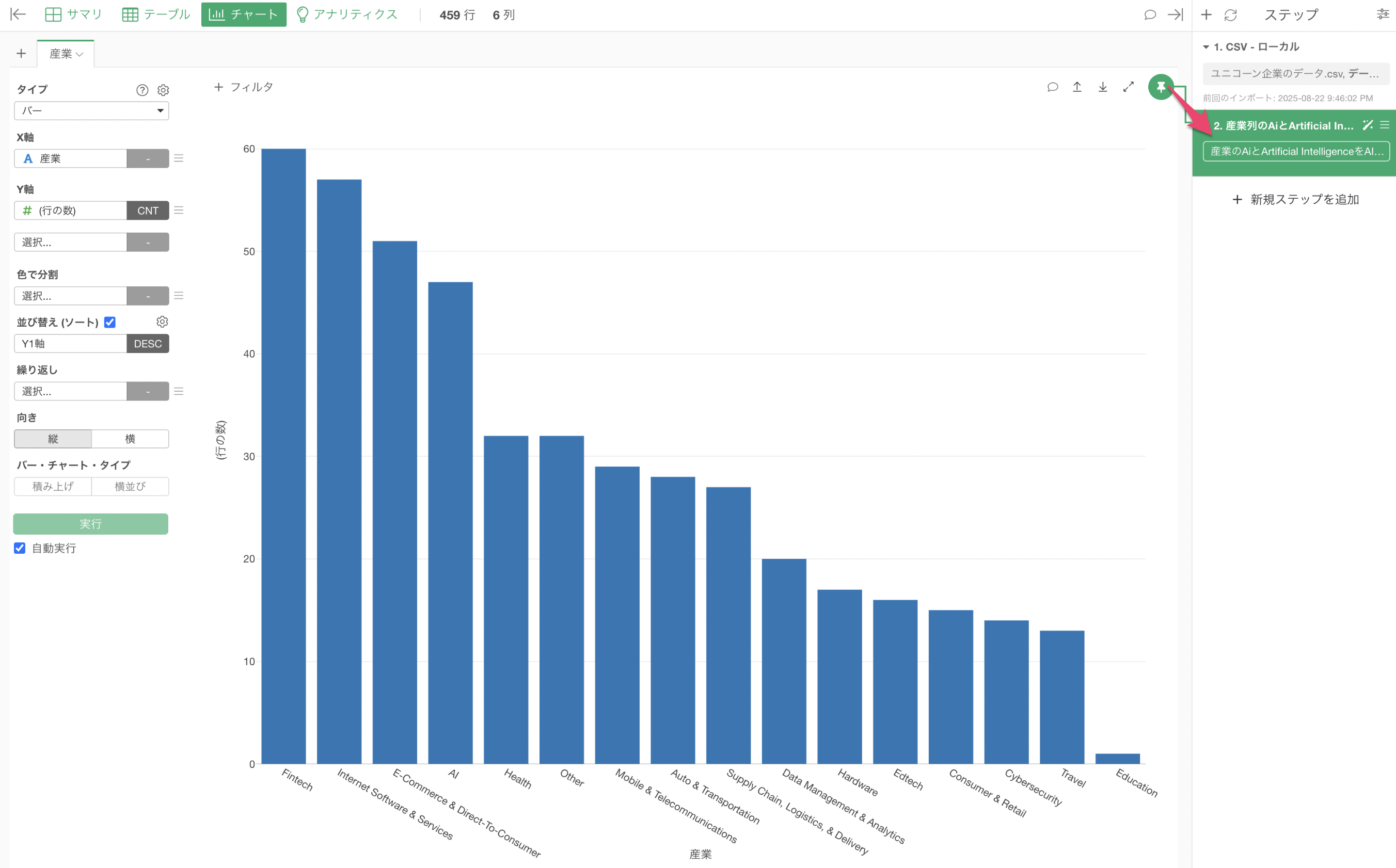Click the 実行 run button
This screenshot has width=1396, height=868.
point(91,524)
